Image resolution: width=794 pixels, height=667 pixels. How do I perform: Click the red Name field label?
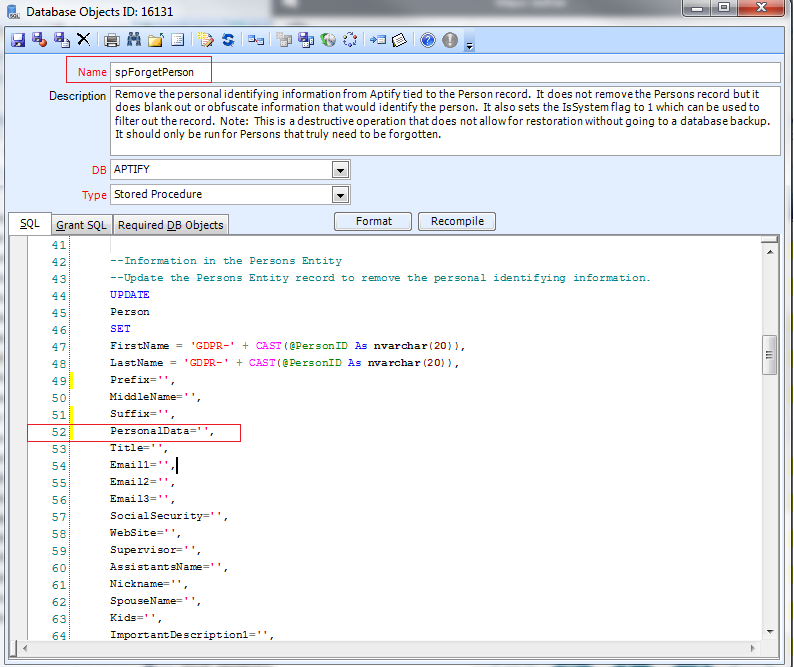coord(92,72)
